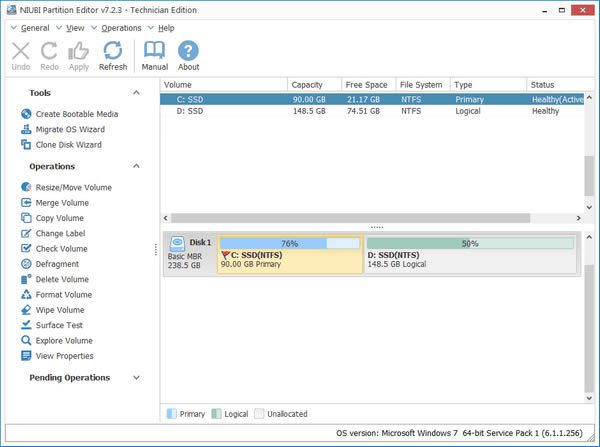Choose Defragment from Operations list
This screenshot has width=600, height=447.
point(57,264)
